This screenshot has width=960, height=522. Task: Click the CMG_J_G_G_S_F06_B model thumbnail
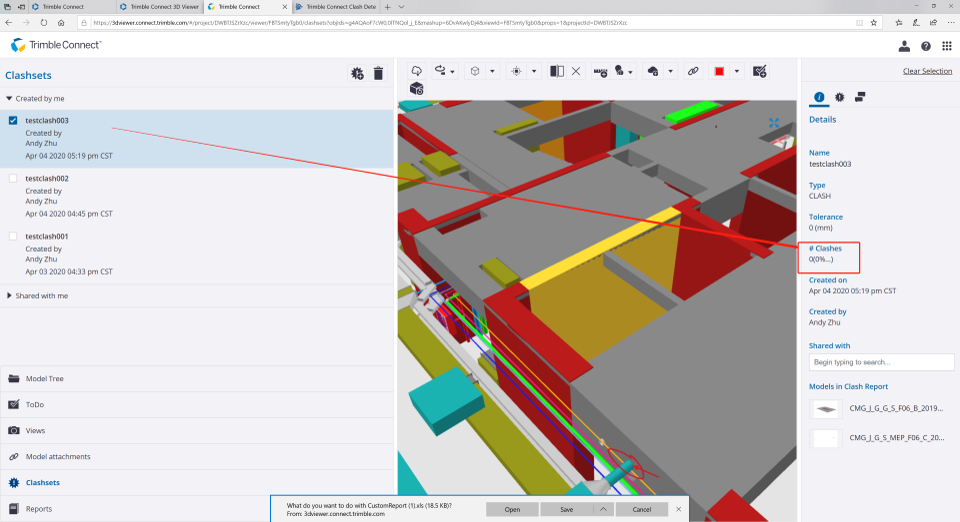coord(826,409)
